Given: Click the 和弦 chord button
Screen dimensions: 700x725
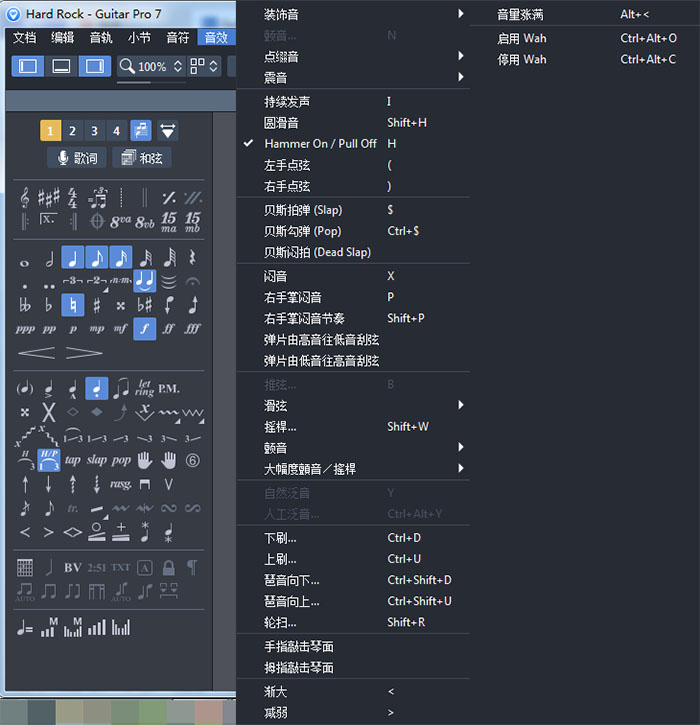Looking at the screenshot, I should 141,158.
